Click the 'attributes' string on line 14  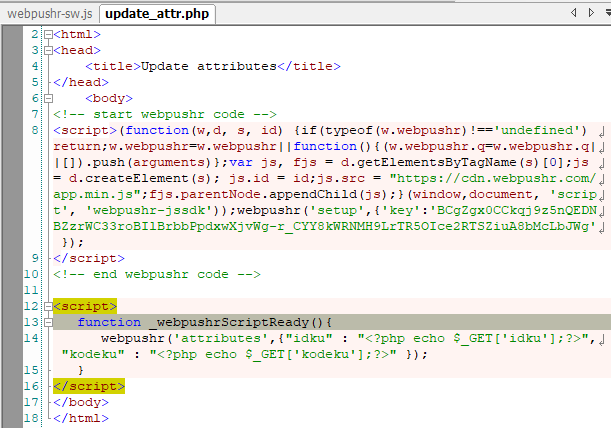tap(221, 338)
